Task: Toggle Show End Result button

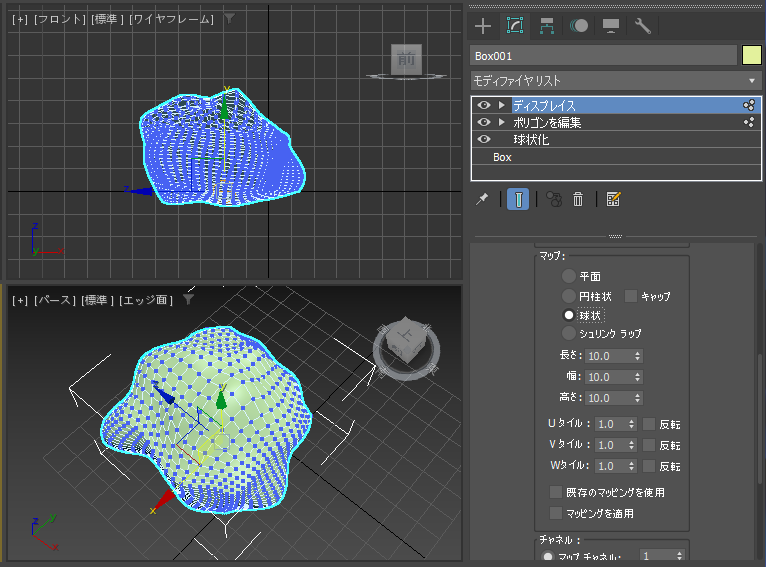Action: [x=518, y=199]
